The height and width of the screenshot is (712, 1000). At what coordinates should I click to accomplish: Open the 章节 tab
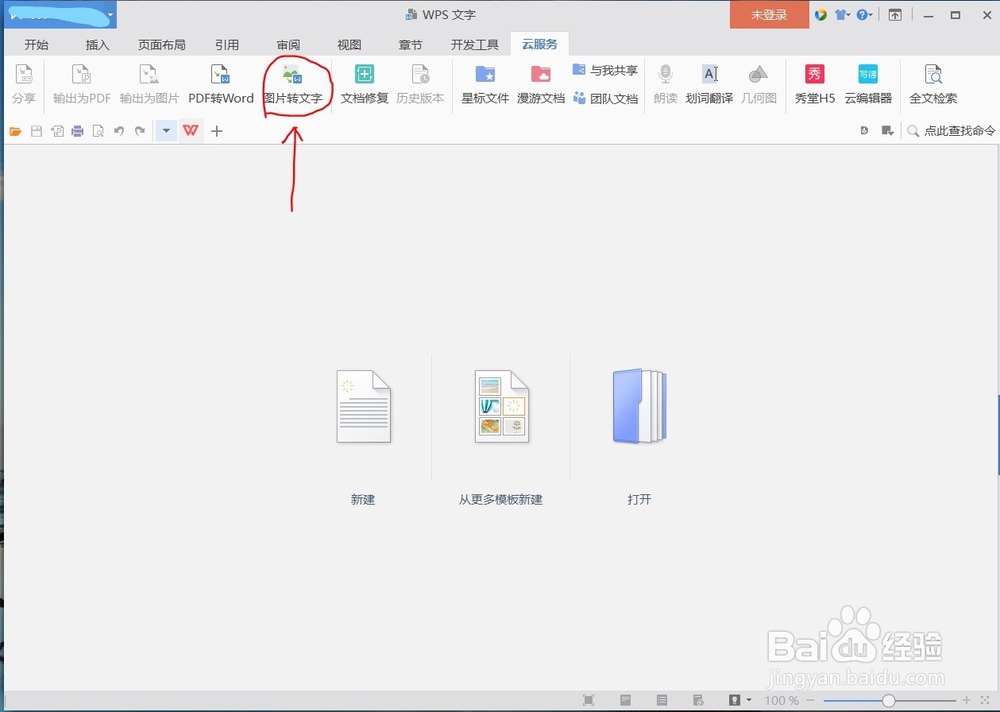(x=410, y=45)
